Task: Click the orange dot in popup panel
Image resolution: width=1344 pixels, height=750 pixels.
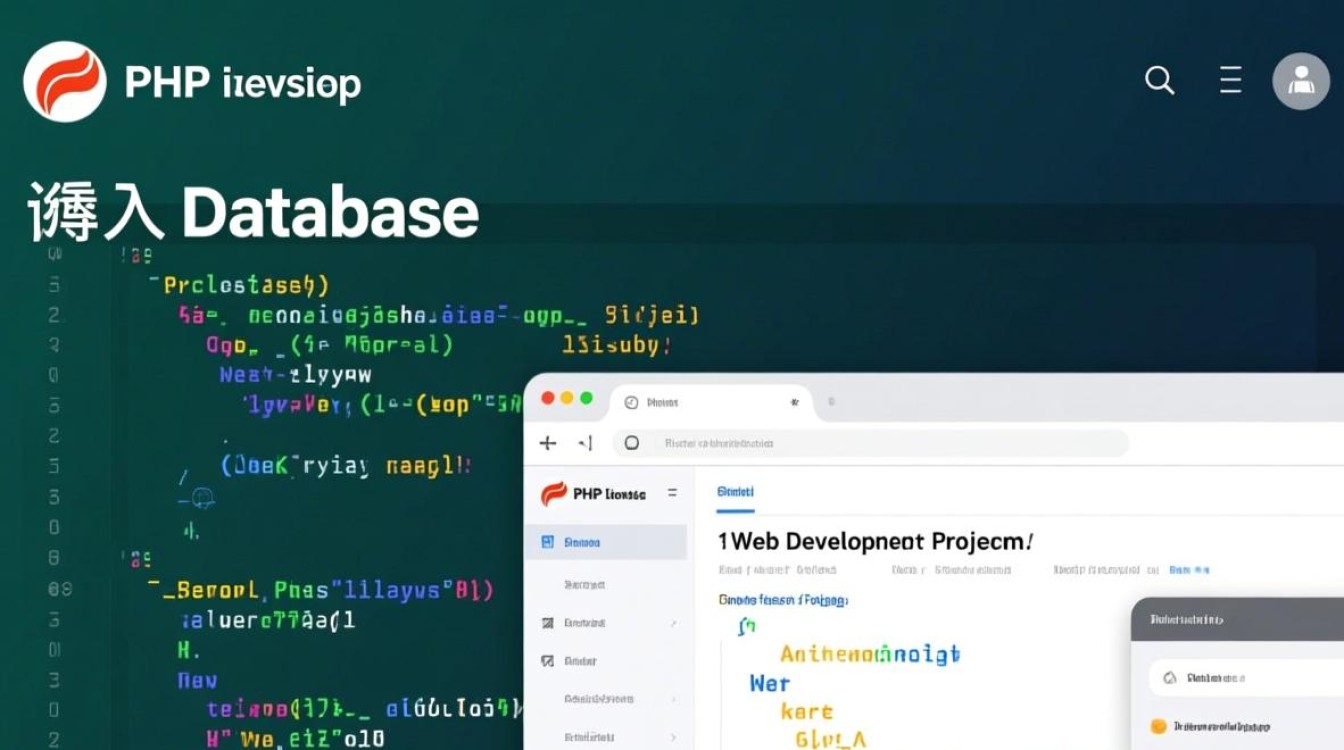Action: click(x=1159, y=726)
